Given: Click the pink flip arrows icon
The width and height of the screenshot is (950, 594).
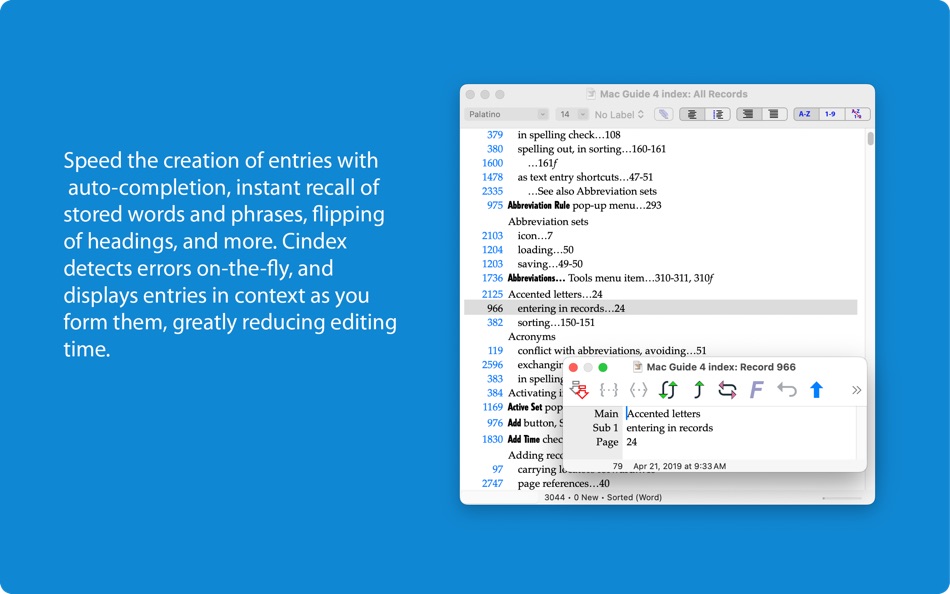Looking at the screenshot, I should [727, 390].
